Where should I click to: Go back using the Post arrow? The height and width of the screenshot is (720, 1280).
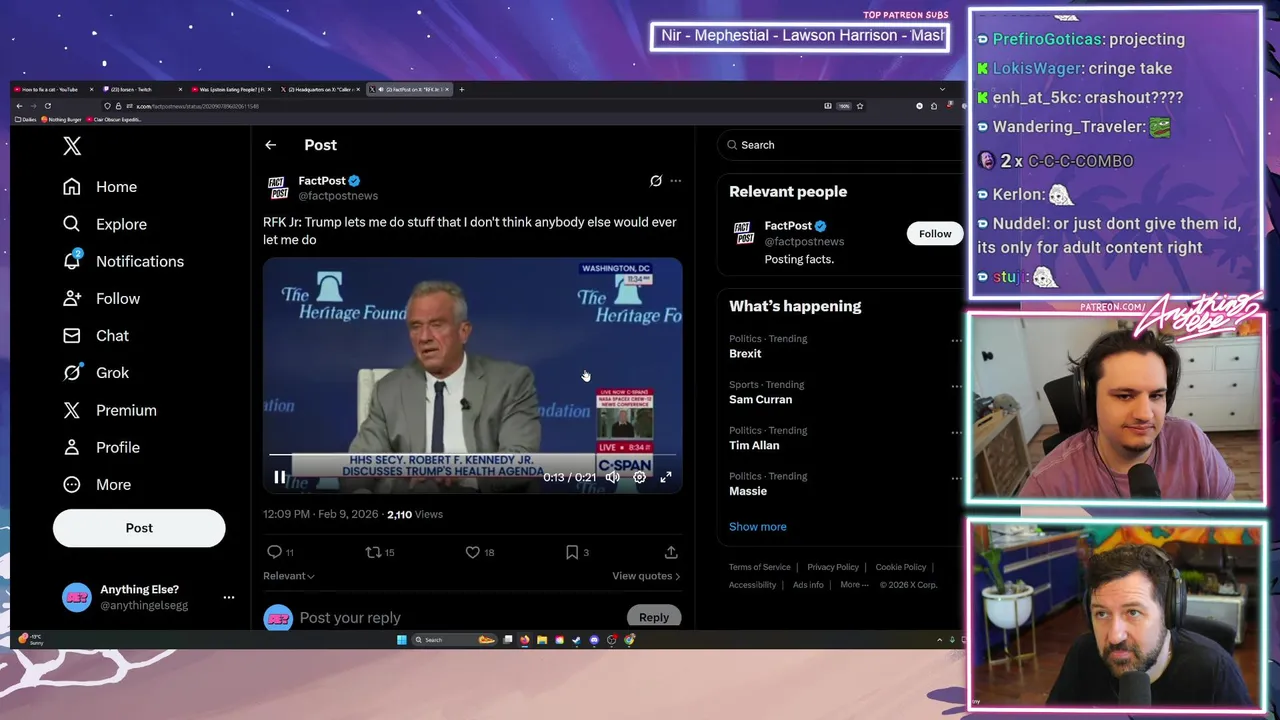[270, 145]
